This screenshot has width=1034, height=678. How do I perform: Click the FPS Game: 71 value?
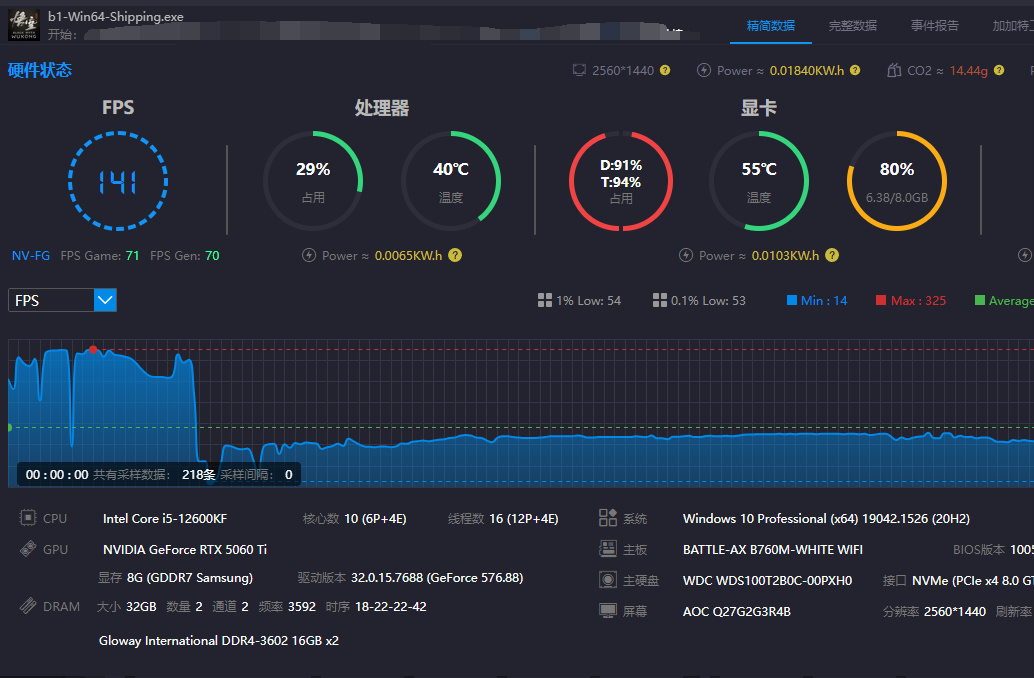[x=133, y=255]
